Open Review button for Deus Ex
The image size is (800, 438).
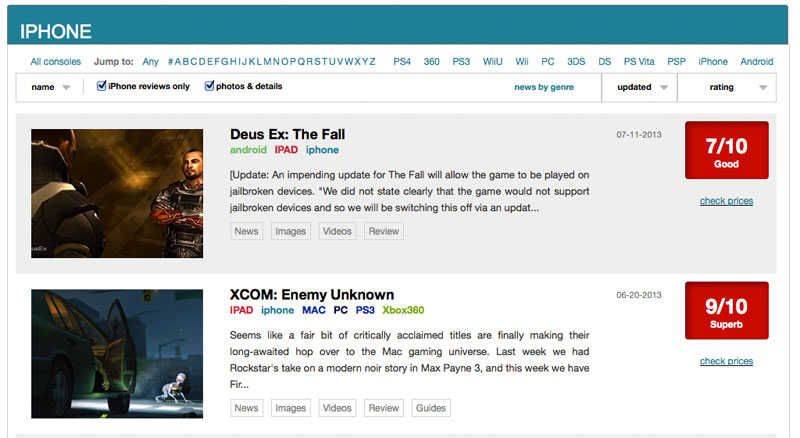point(384,231)
